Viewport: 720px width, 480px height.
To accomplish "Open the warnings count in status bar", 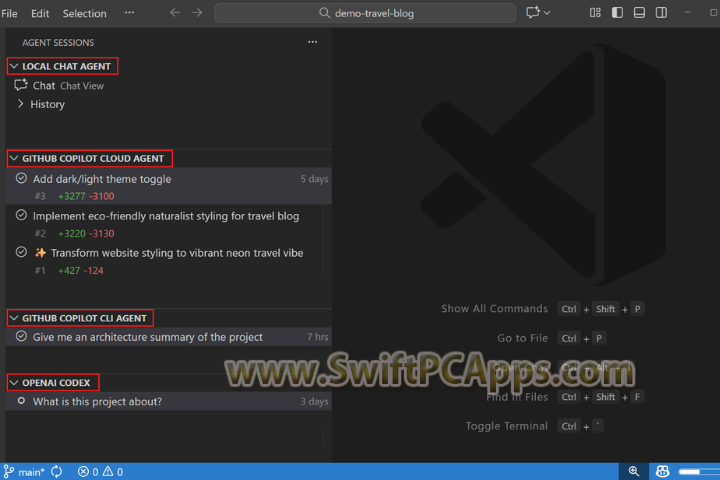I will (112, 472).
